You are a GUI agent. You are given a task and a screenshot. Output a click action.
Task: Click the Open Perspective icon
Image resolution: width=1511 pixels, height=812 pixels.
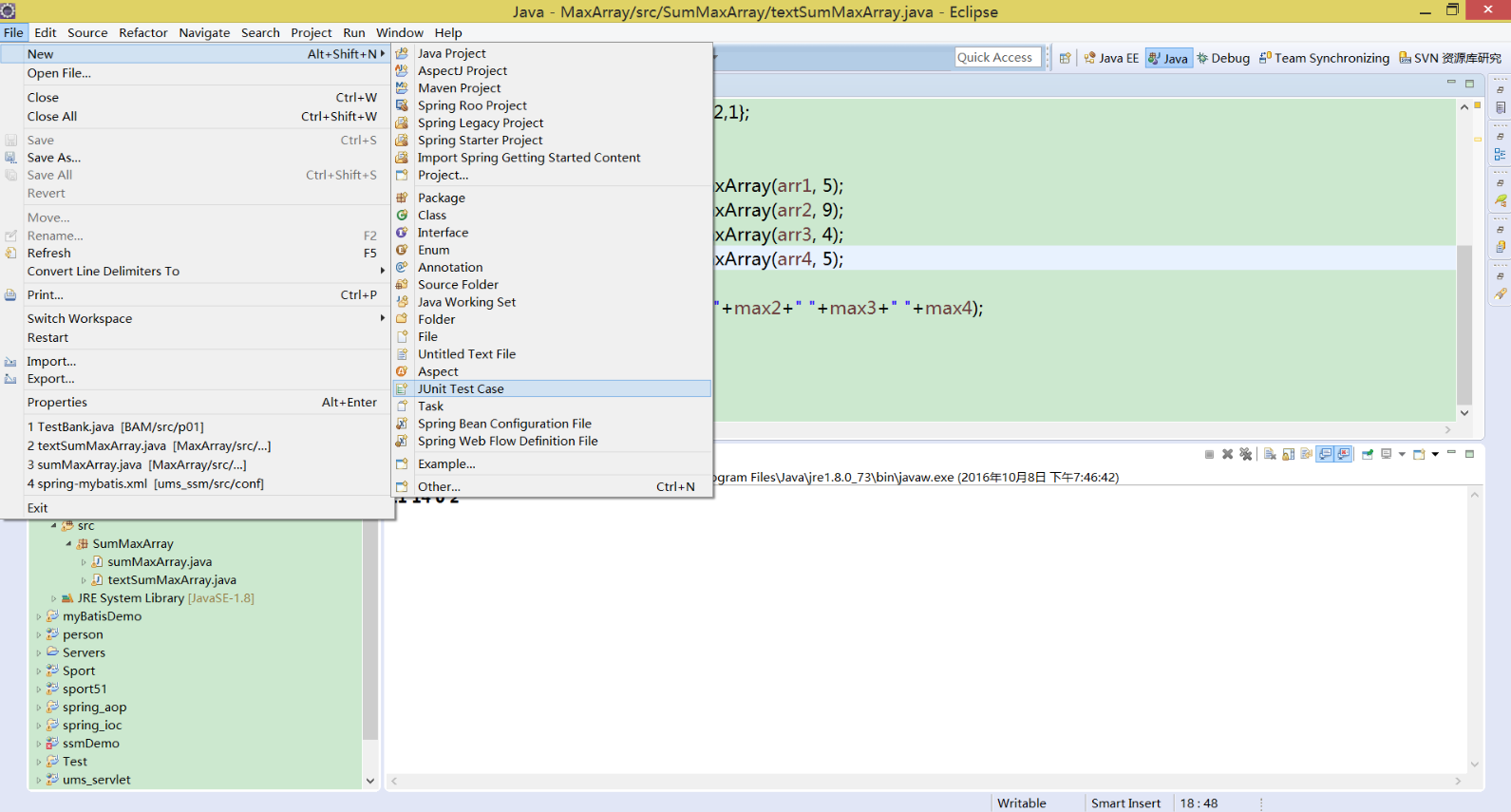1065,58
